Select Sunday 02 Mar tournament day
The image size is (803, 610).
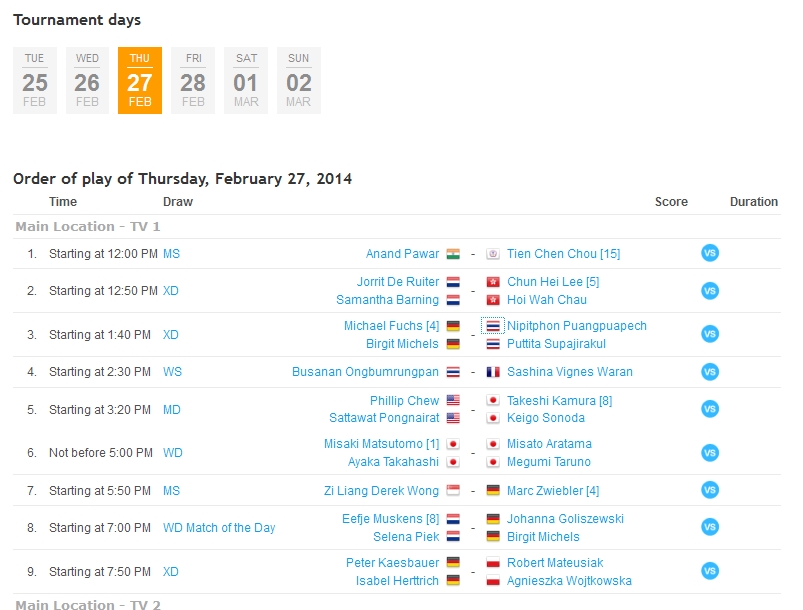299,81
